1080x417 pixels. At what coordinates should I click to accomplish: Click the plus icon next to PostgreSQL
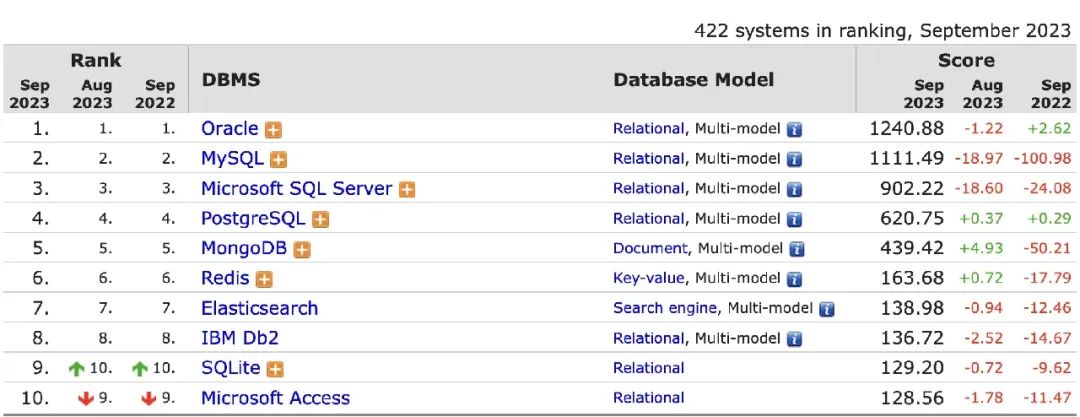[x=320, y=220]
